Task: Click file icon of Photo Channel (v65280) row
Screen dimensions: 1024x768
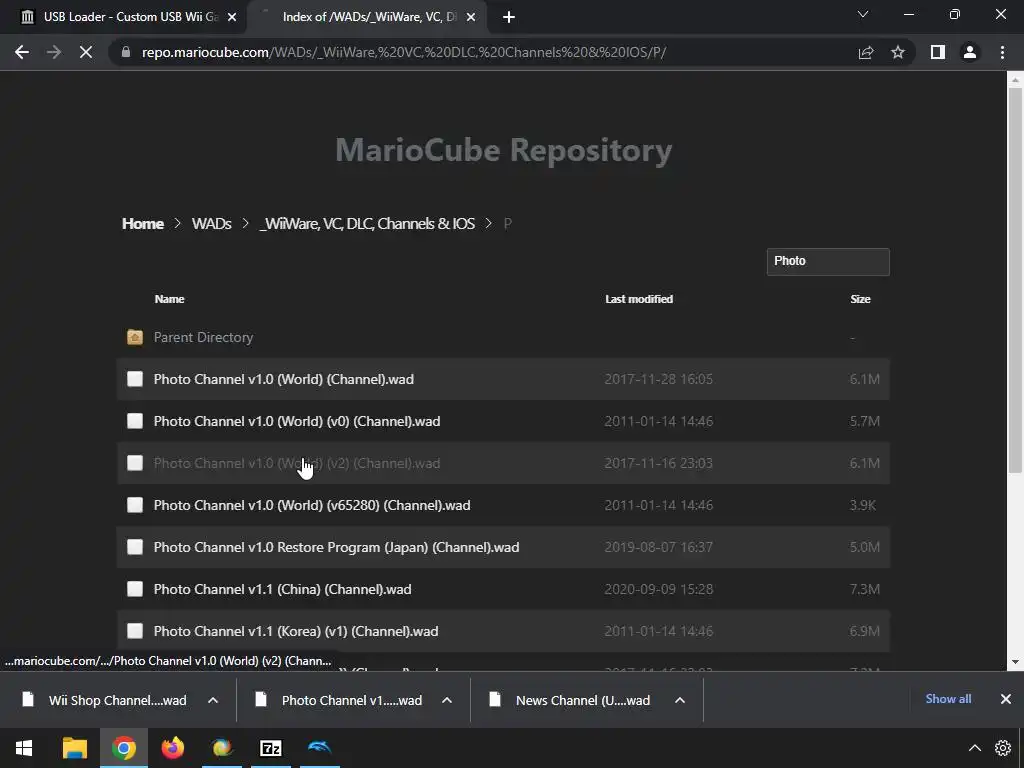Action: 135,505
